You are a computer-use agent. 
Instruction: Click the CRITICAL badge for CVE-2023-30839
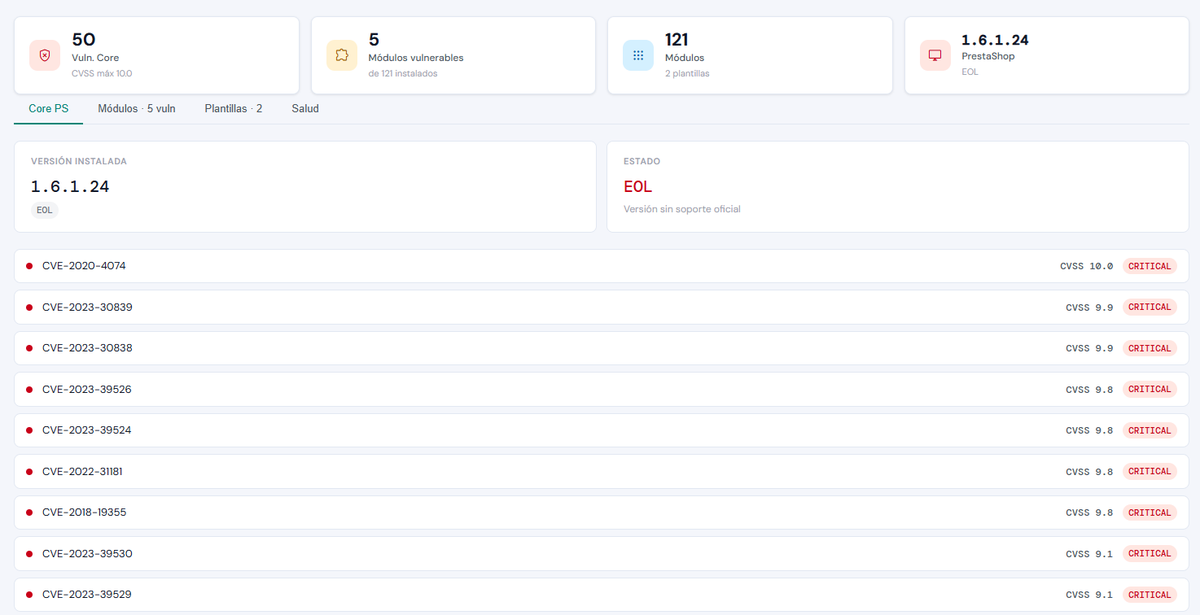click(x=1149, y=307)
